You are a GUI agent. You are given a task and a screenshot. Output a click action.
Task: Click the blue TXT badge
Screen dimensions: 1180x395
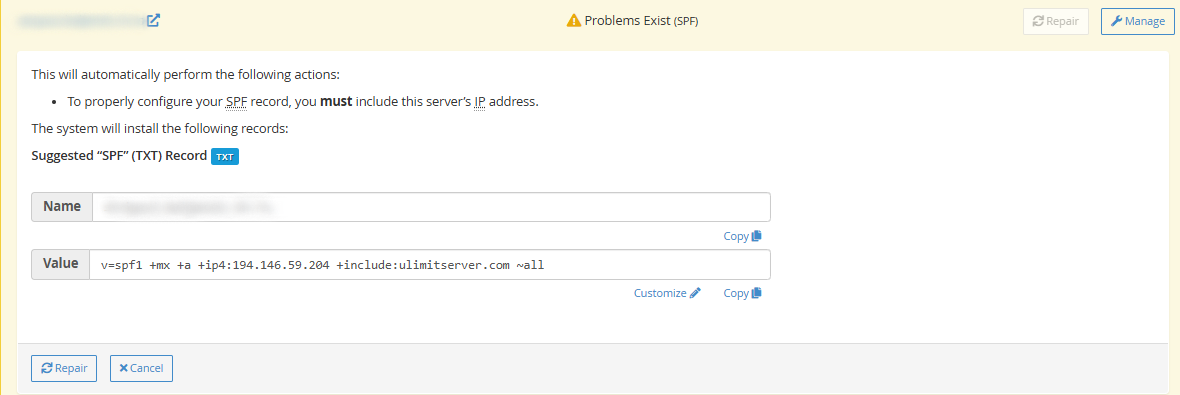[x=225, y=156]
